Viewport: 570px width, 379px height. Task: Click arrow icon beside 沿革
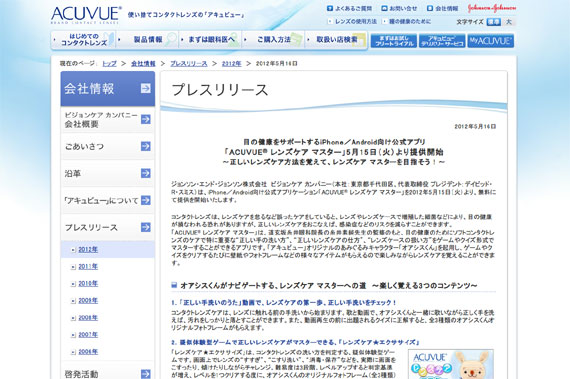click(146, 173)
